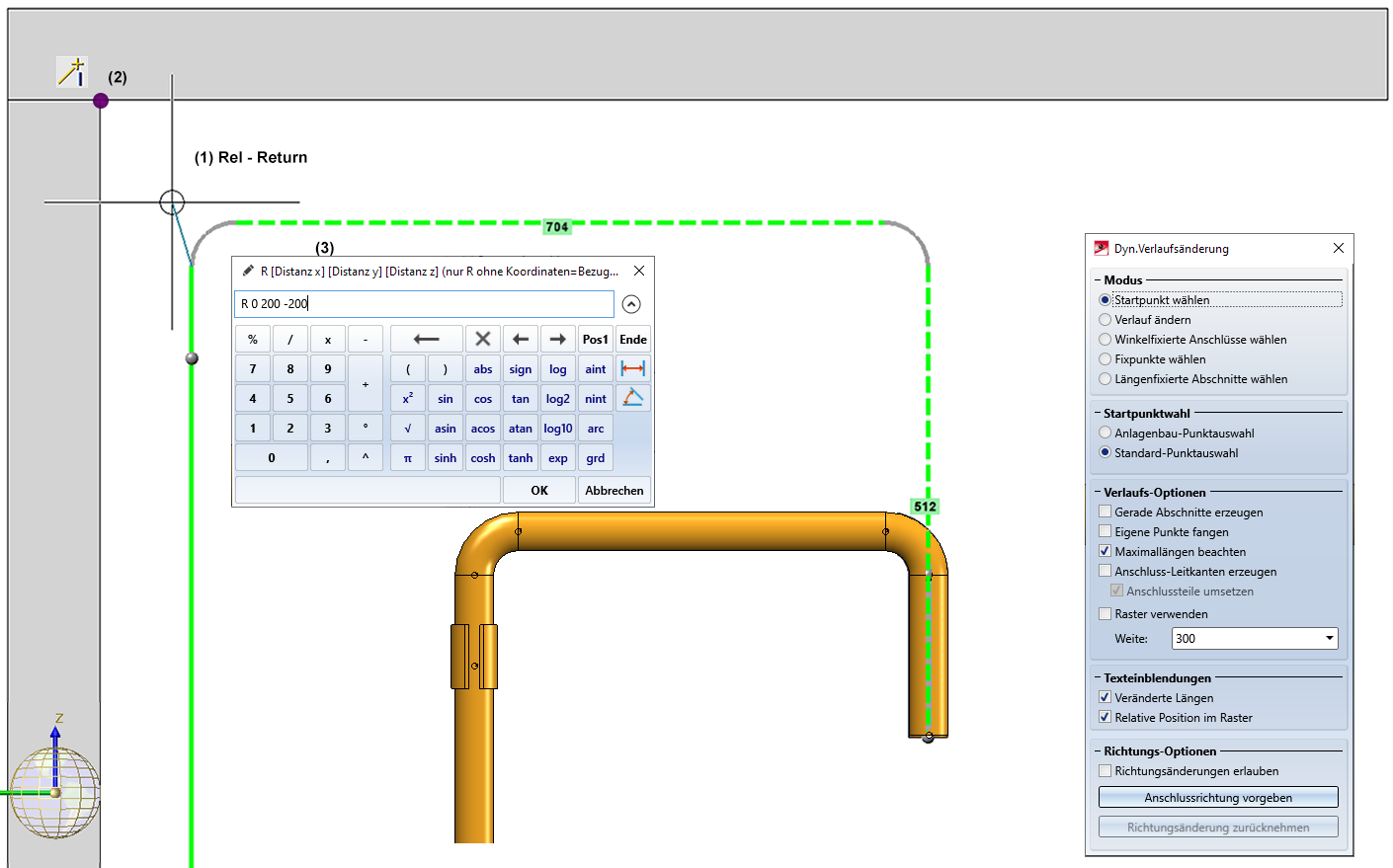Click the distance measurement icon in calculator

632,368
